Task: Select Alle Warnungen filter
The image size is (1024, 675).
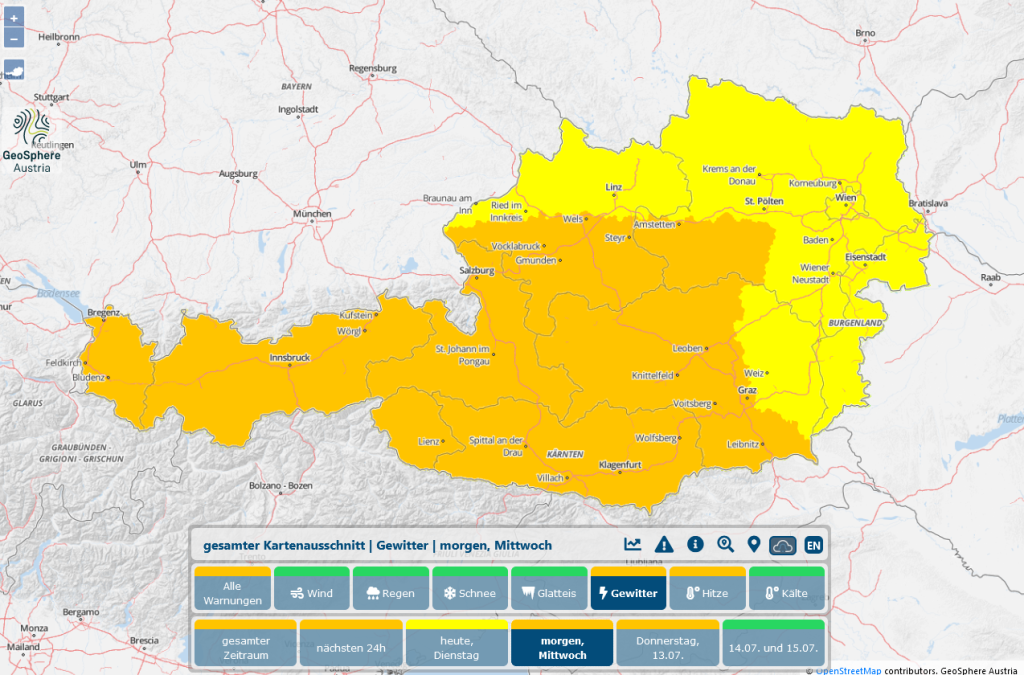Action: (x=232, y=592)
